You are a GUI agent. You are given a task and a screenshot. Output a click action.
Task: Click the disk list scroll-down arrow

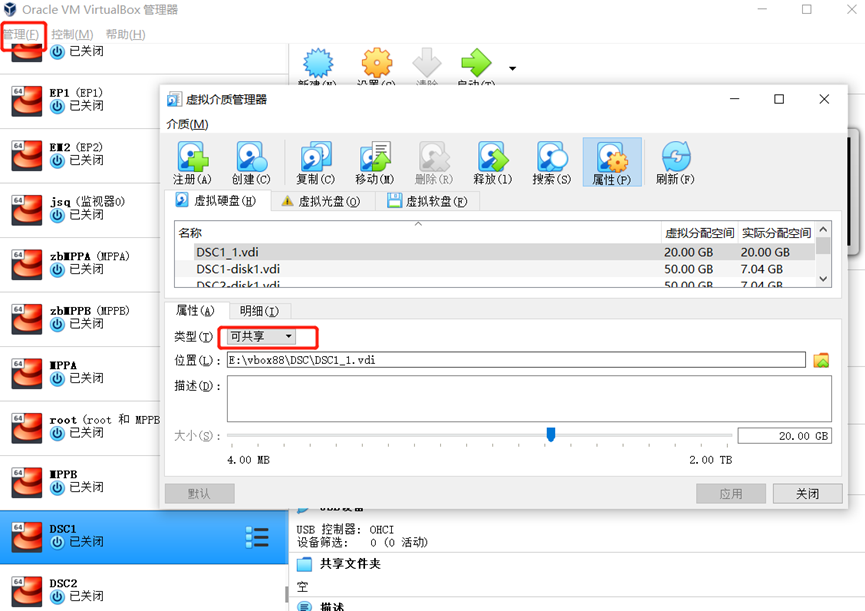823,279
